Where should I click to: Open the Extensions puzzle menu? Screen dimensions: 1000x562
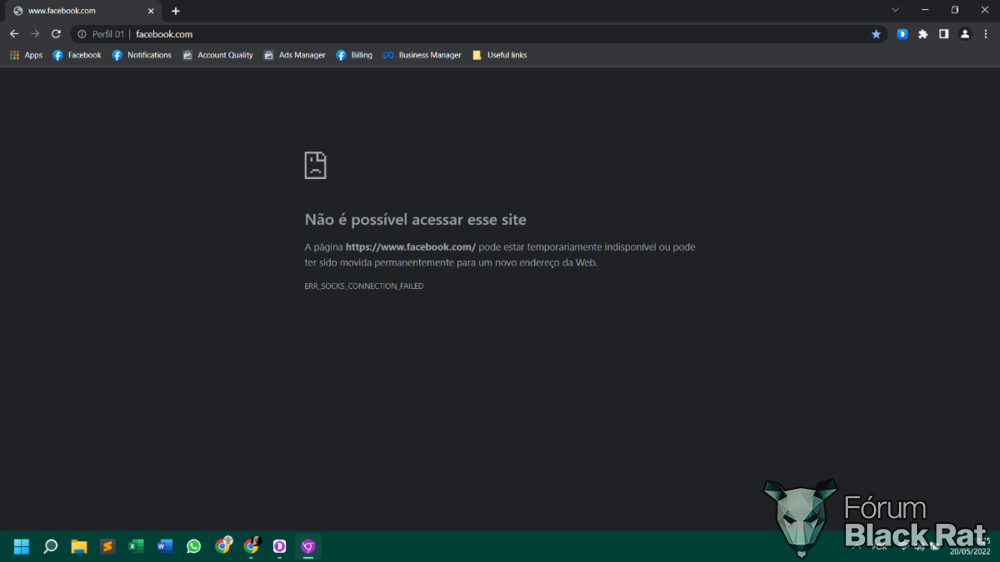click(x=923, y=34)
